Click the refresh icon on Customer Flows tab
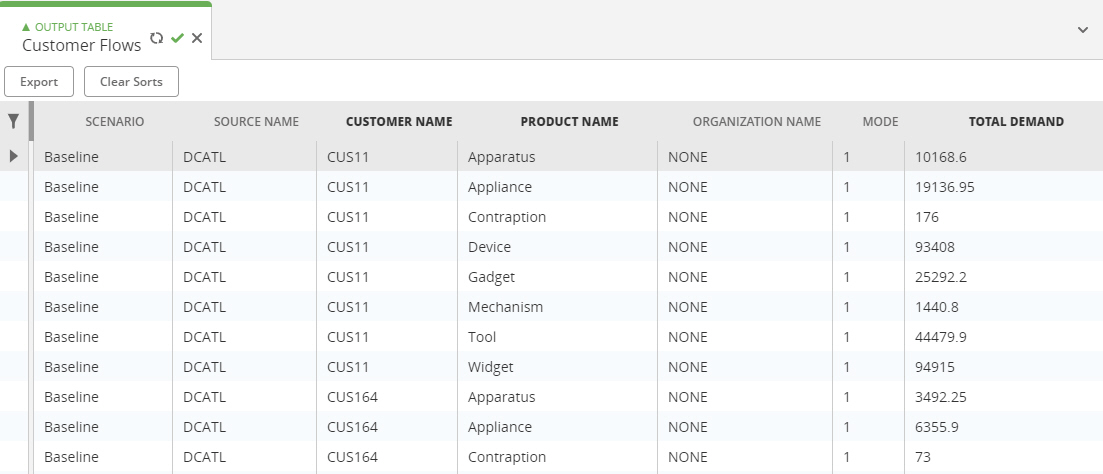 pyautogui.click(x=157, y=38)
